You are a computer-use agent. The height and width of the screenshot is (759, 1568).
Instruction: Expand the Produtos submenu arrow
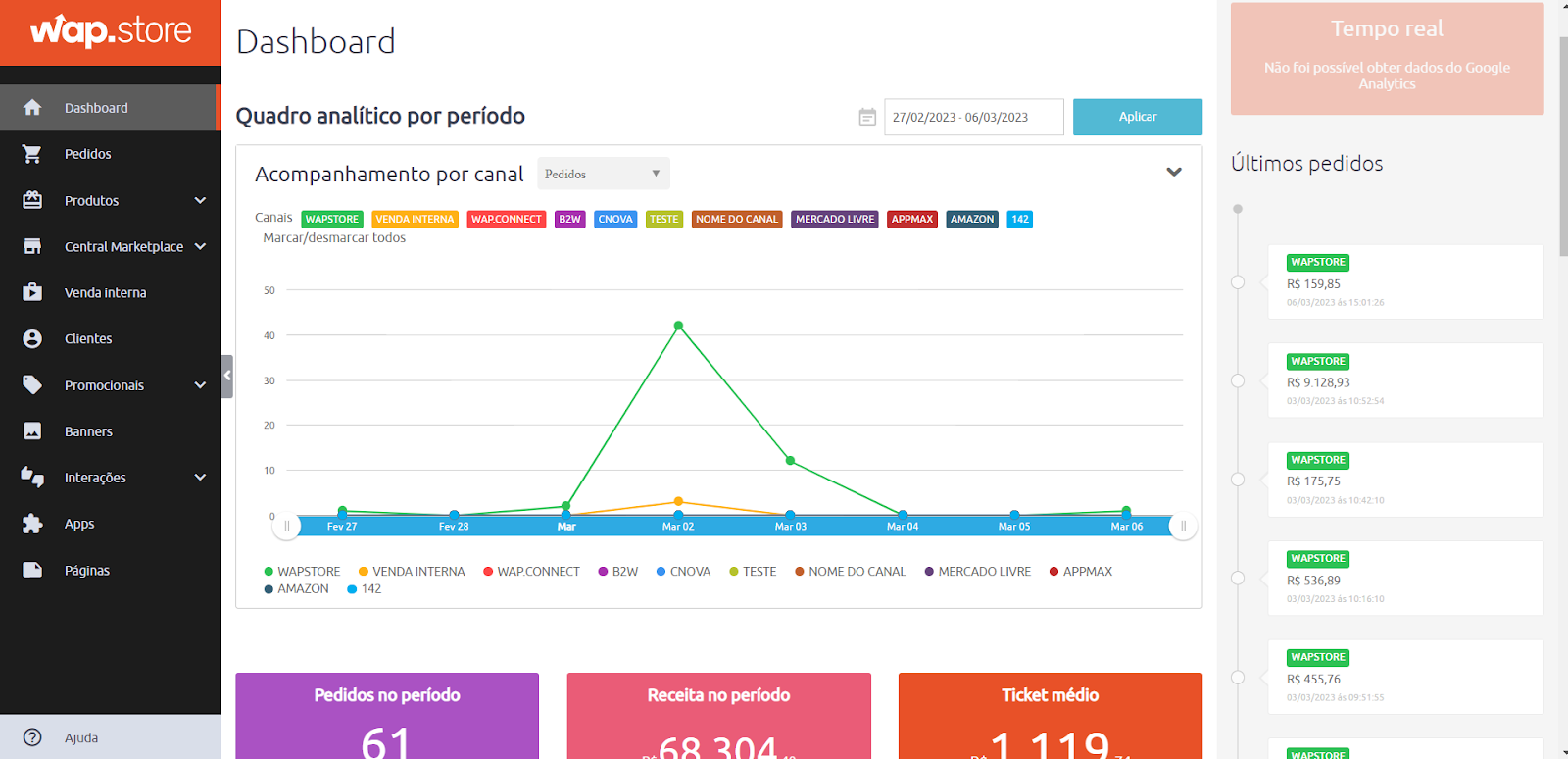(x=201, y=200)
